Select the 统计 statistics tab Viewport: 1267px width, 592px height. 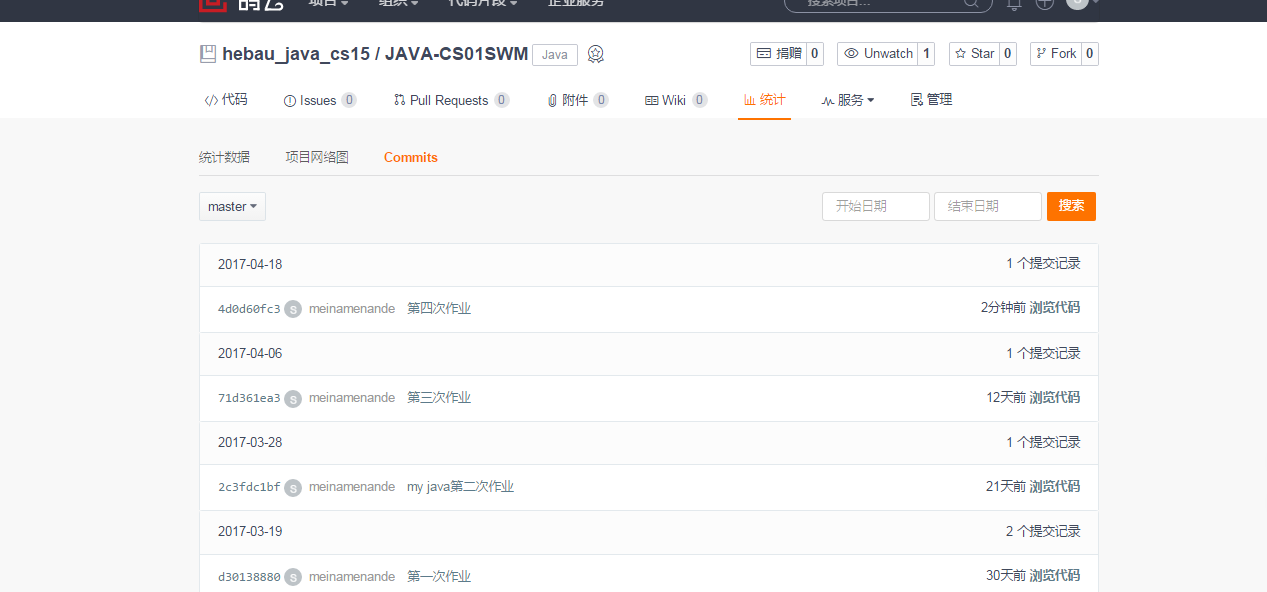click(764, 100)
